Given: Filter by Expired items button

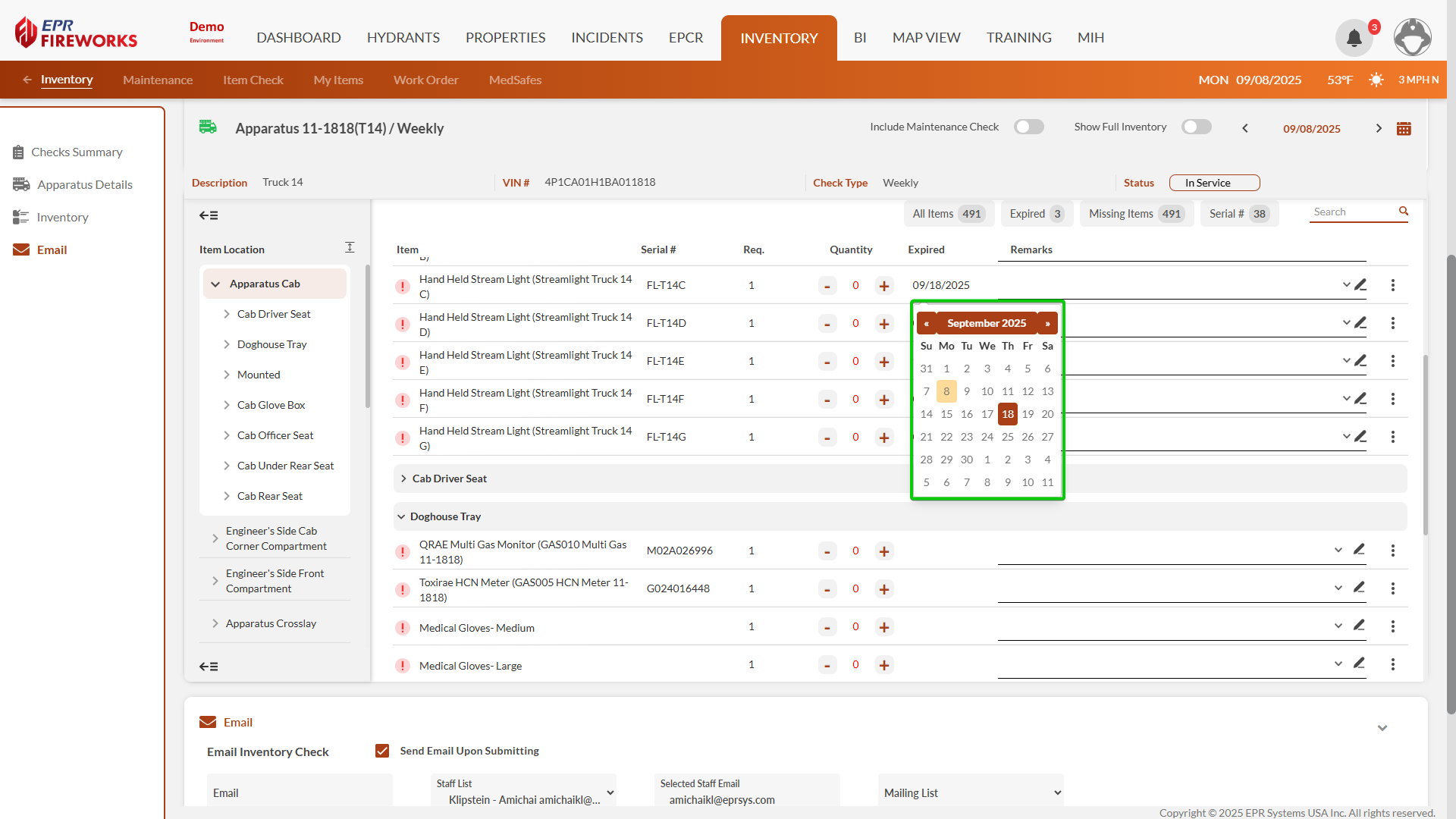Looking at the screenshot, I should (1036, 214).
